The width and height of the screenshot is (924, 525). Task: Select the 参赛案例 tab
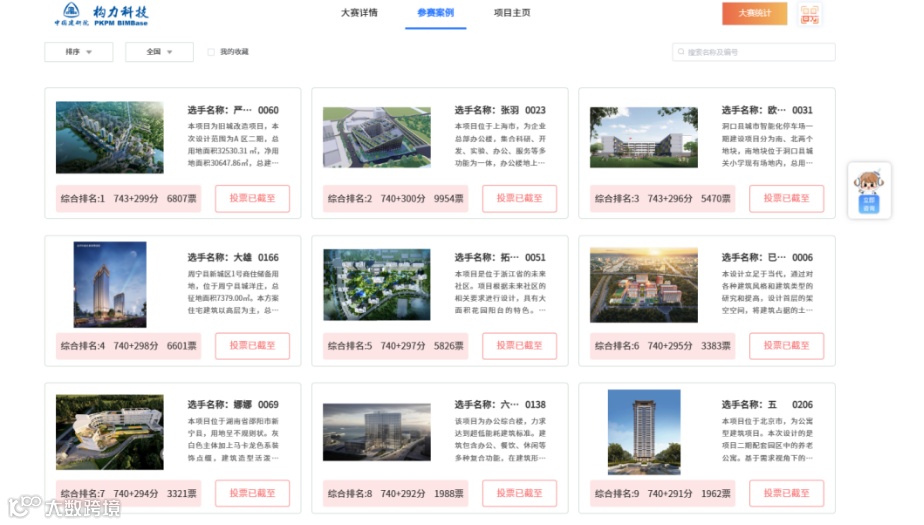click(435, 12)
